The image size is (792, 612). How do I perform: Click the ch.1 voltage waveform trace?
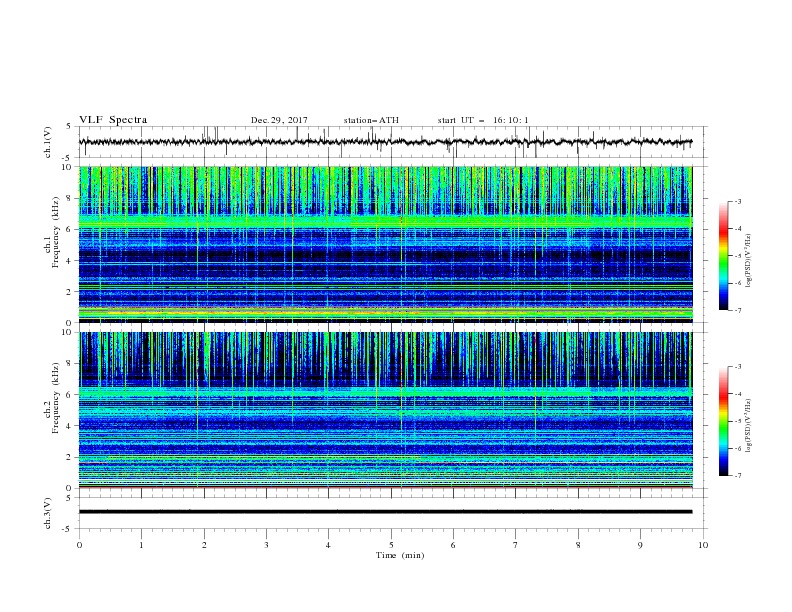coord(385,142)
